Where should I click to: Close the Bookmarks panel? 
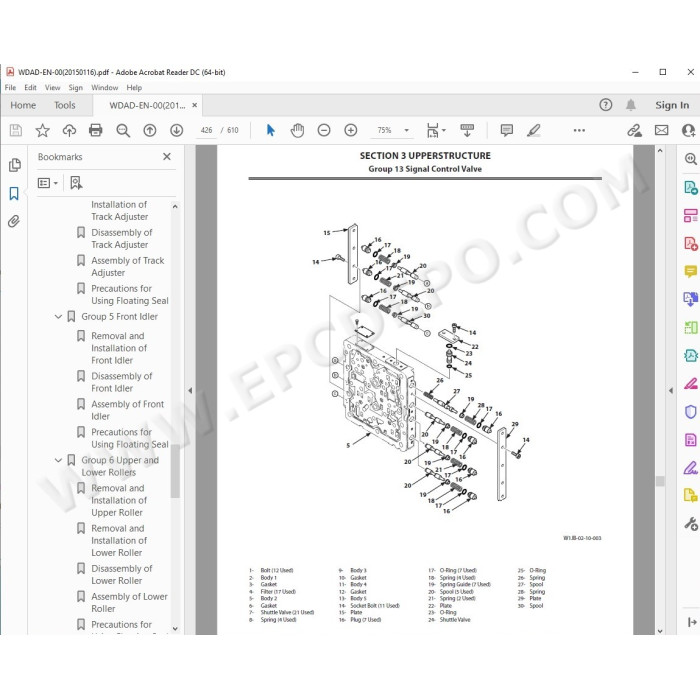pyautogui.click(x=167, y=157)
